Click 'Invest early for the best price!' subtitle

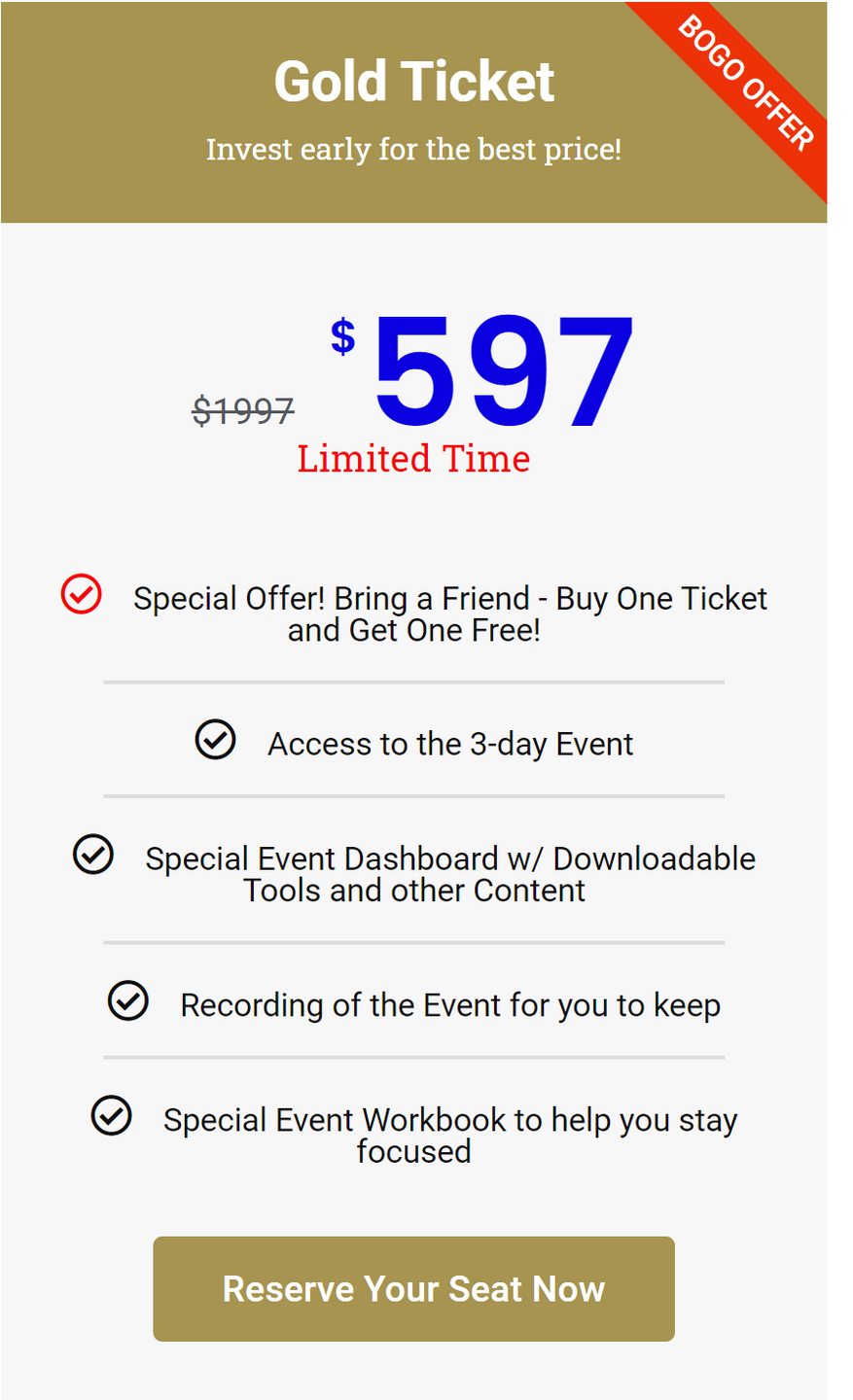[x=413, y=150]
